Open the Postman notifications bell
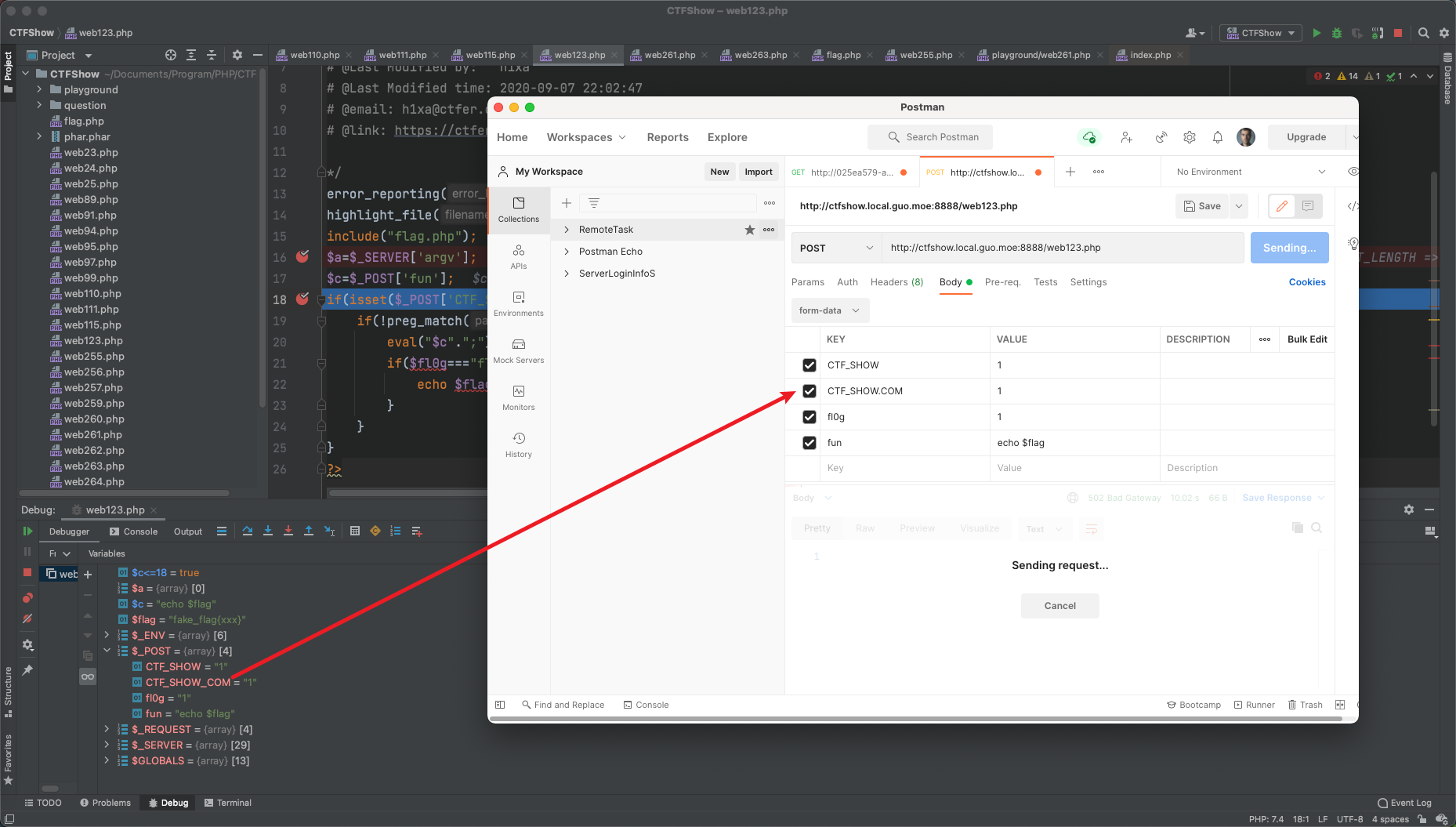This screenshot has height=827, width=1456. coord(1217,137)
